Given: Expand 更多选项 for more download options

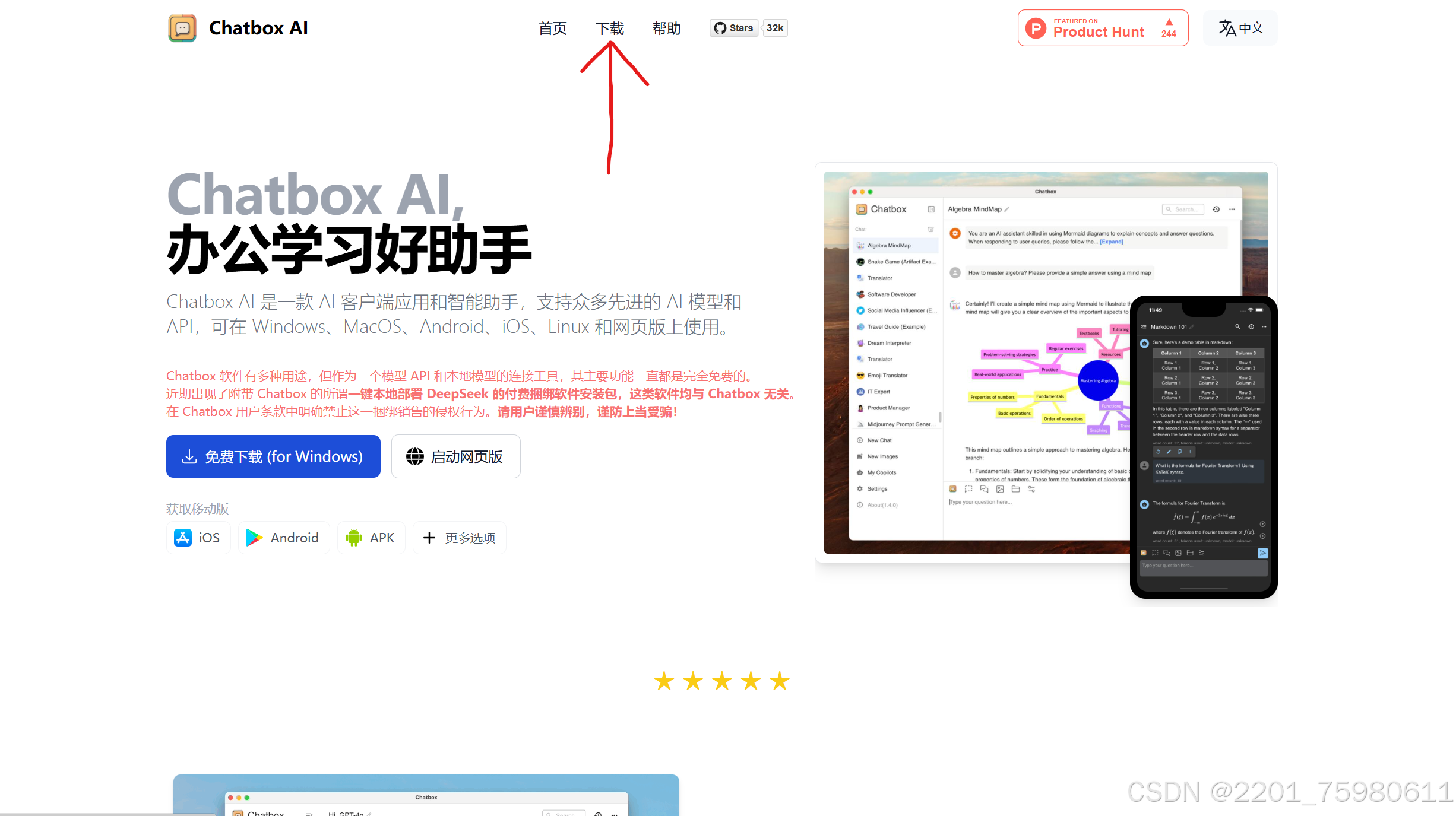Looking at the screenshot, I should [459, 538].
